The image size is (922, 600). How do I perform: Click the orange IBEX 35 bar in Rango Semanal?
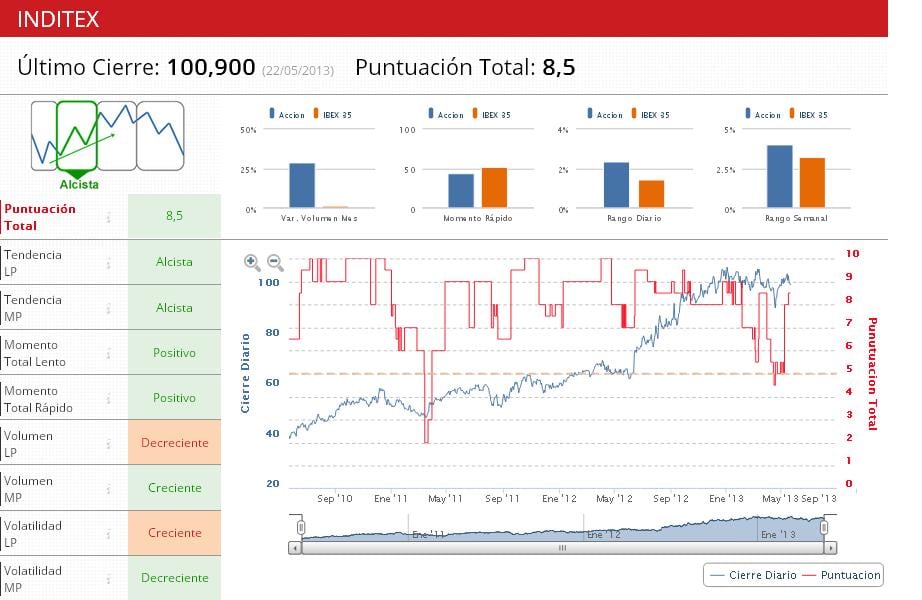(x=812, y=182)
